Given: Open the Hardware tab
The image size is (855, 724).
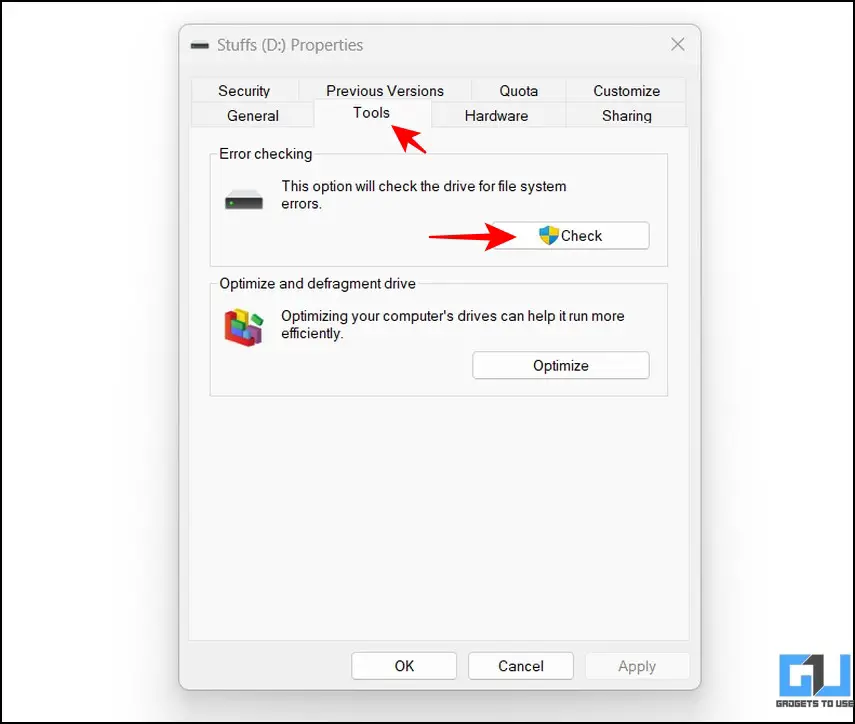Looking at the screenshot, I should [x=496, y=116].
